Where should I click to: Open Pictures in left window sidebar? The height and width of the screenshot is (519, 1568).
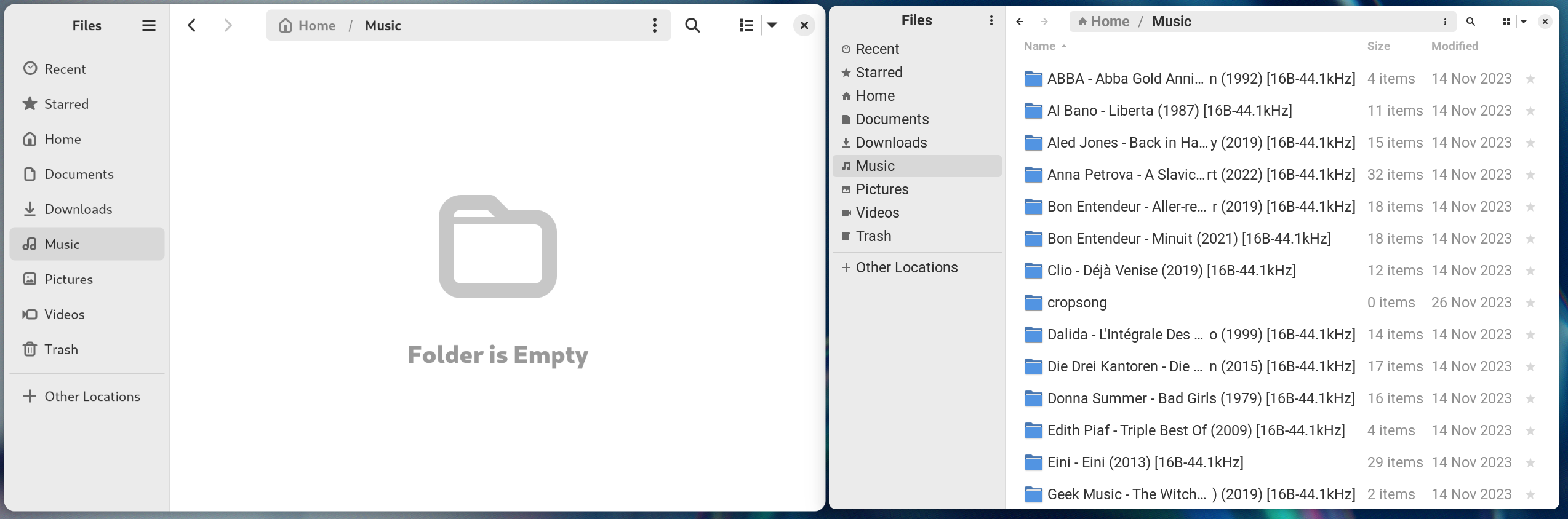click(87, 279)
